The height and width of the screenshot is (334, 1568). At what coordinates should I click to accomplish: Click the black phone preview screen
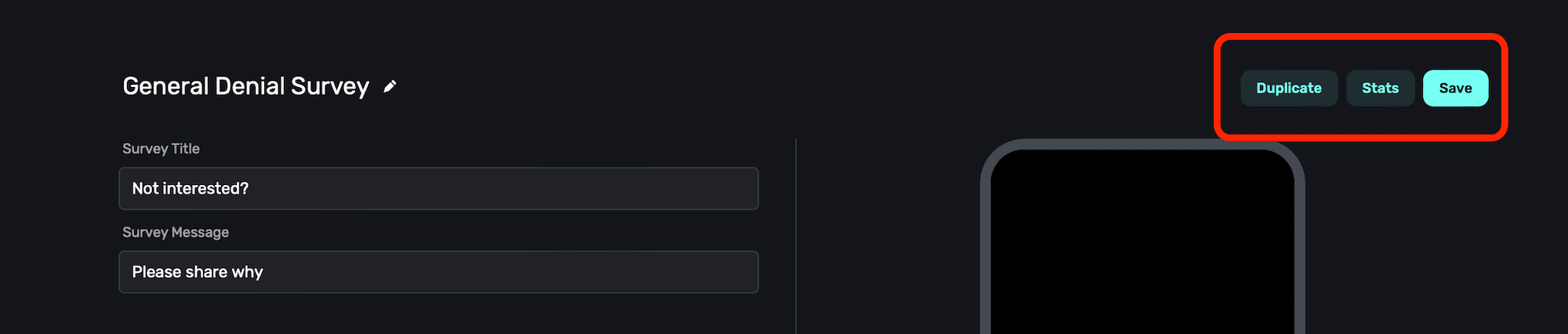coord(1142,251)
